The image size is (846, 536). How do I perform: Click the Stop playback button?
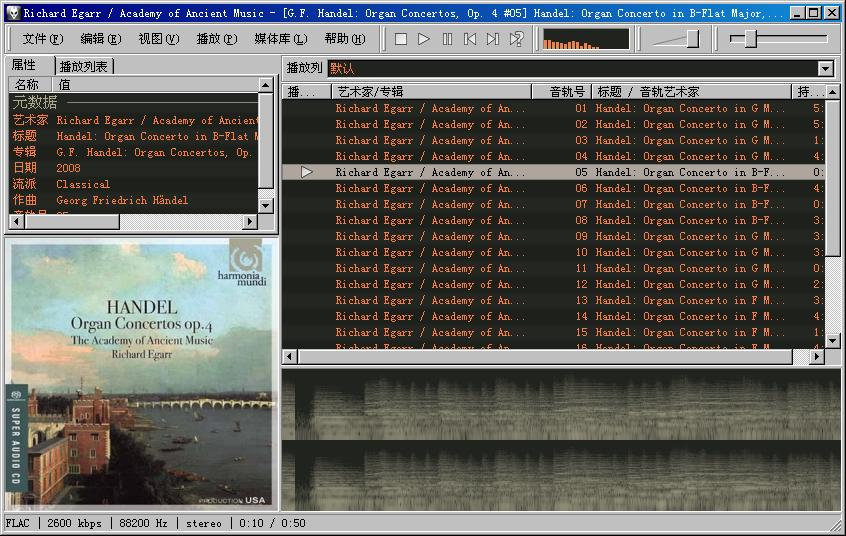click(400, 39)
